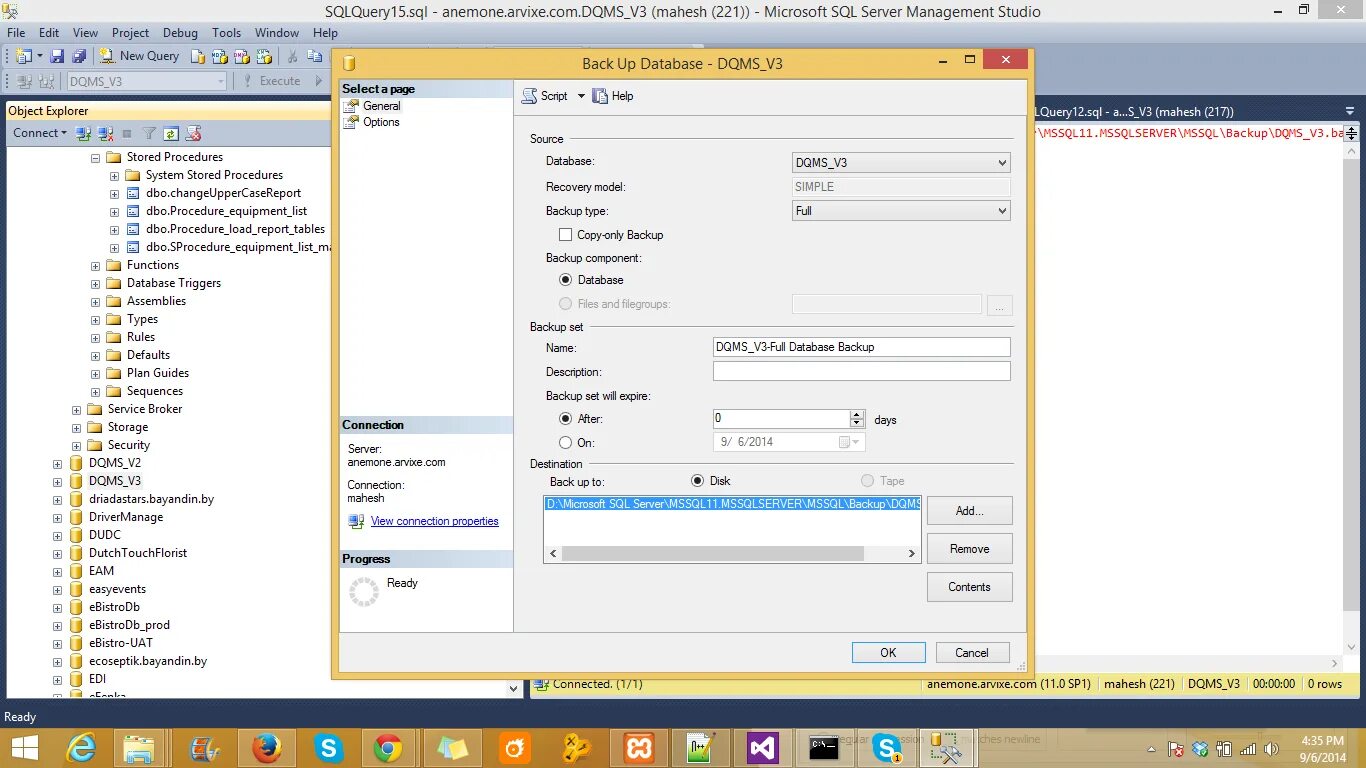Click the MDX query icon
Viewport: 1366px width, 768px height.
[x=220, y=56]
